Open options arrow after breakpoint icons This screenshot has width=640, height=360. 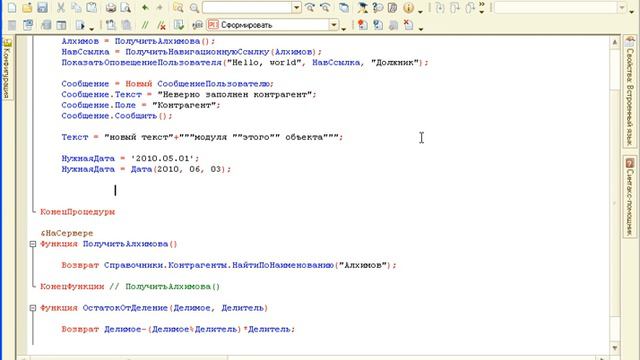pos(421,29)
